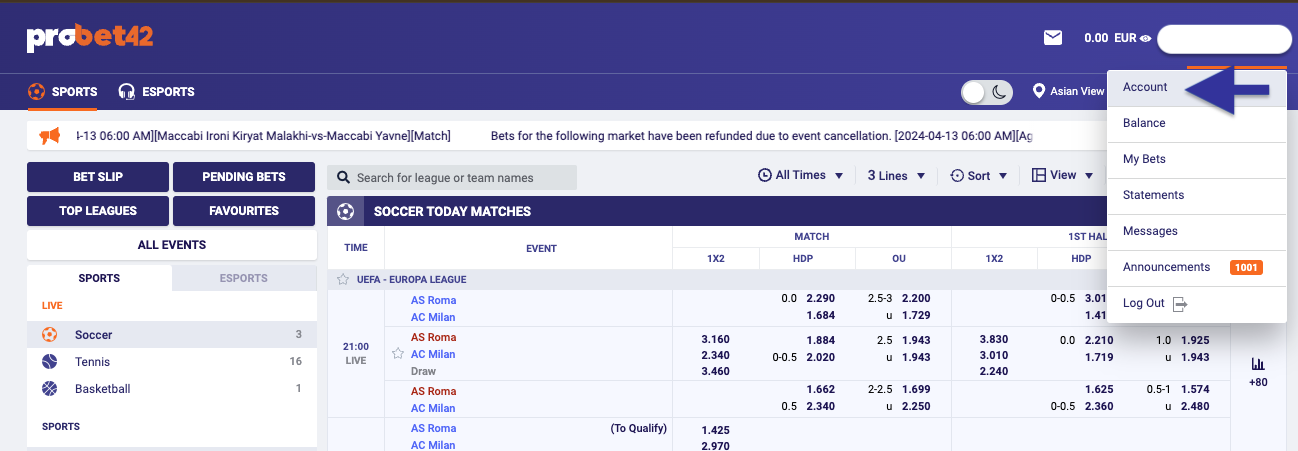
Task: Open the envelope messages icon
Action: (1052, 38)
